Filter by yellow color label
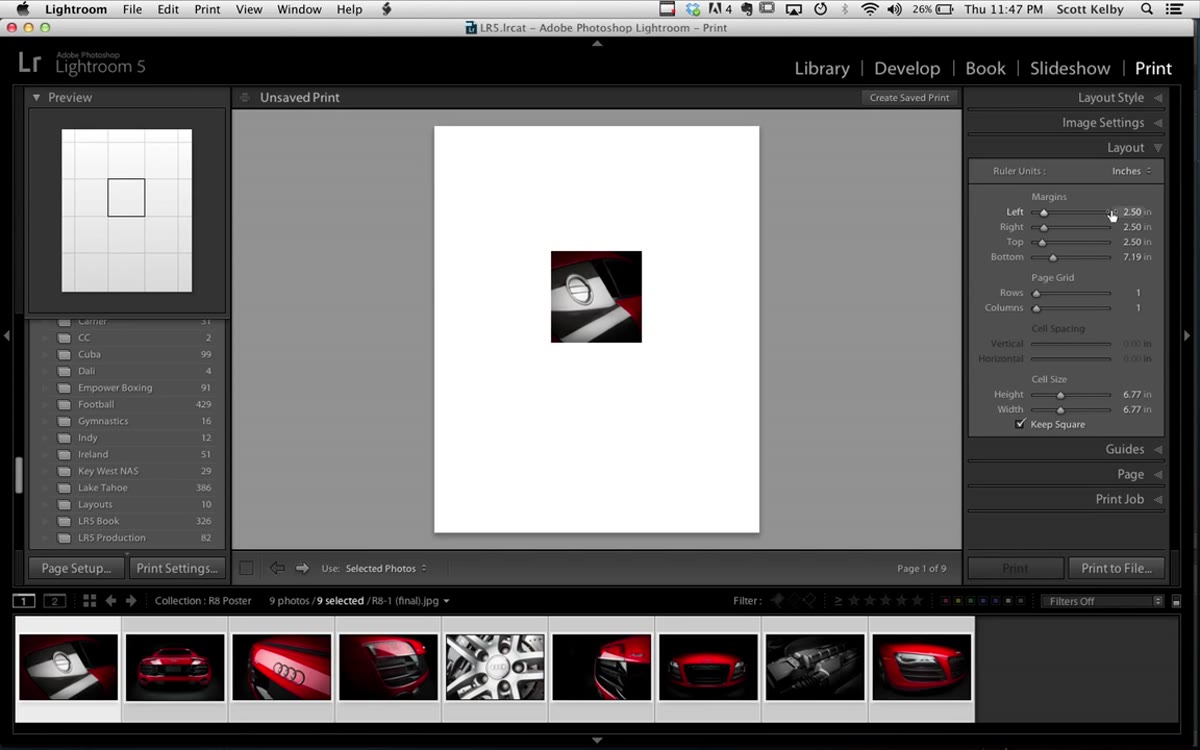1200x750 pixels. 960,601
